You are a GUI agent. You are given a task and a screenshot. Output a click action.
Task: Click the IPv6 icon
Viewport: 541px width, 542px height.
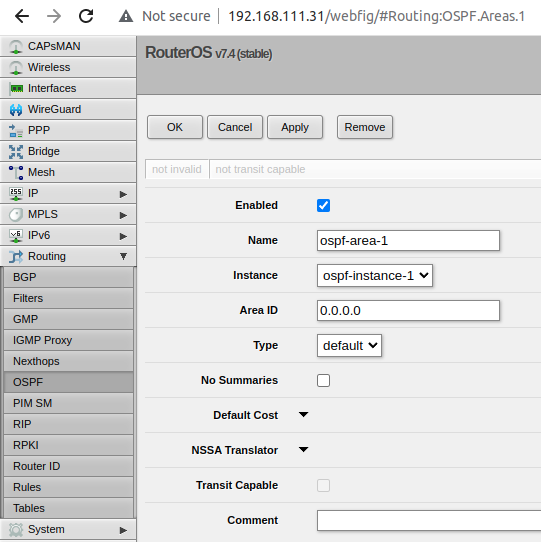(16, 236)
